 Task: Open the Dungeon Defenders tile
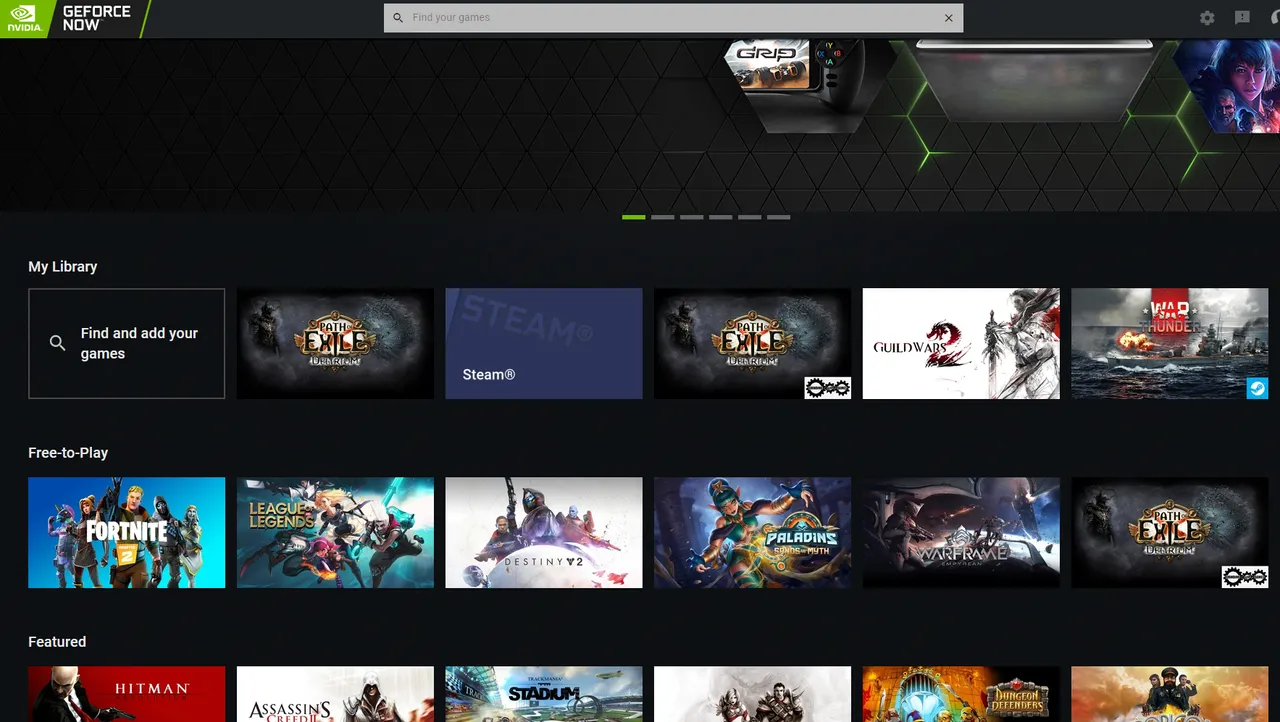click(x=961, y=694)
